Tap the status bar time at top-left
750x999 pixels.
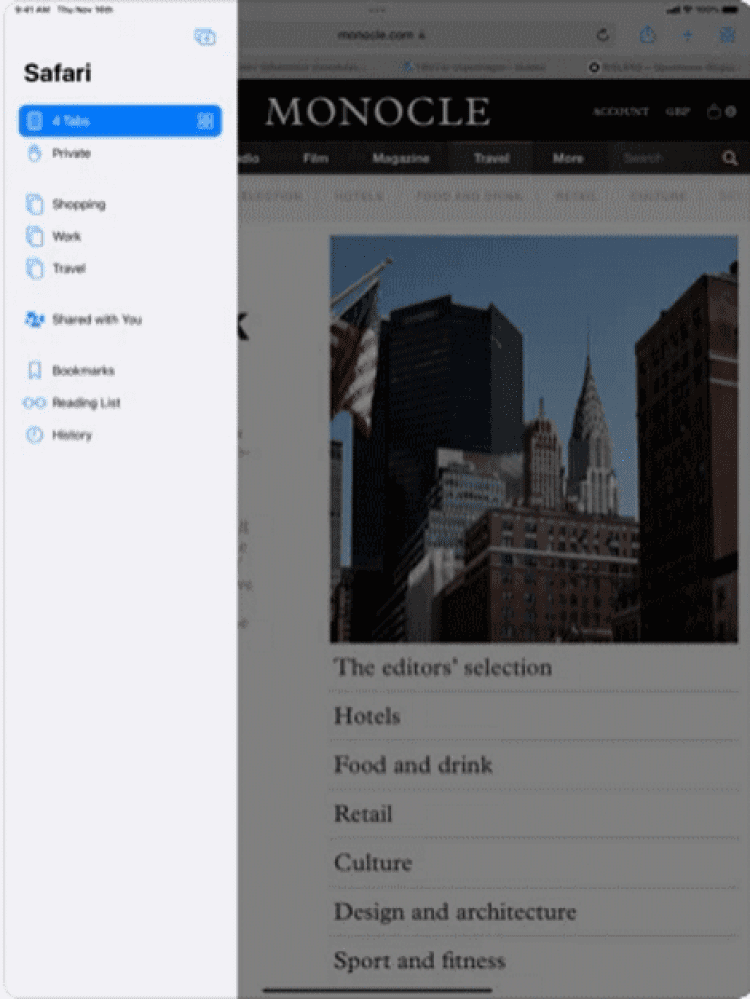32,10
